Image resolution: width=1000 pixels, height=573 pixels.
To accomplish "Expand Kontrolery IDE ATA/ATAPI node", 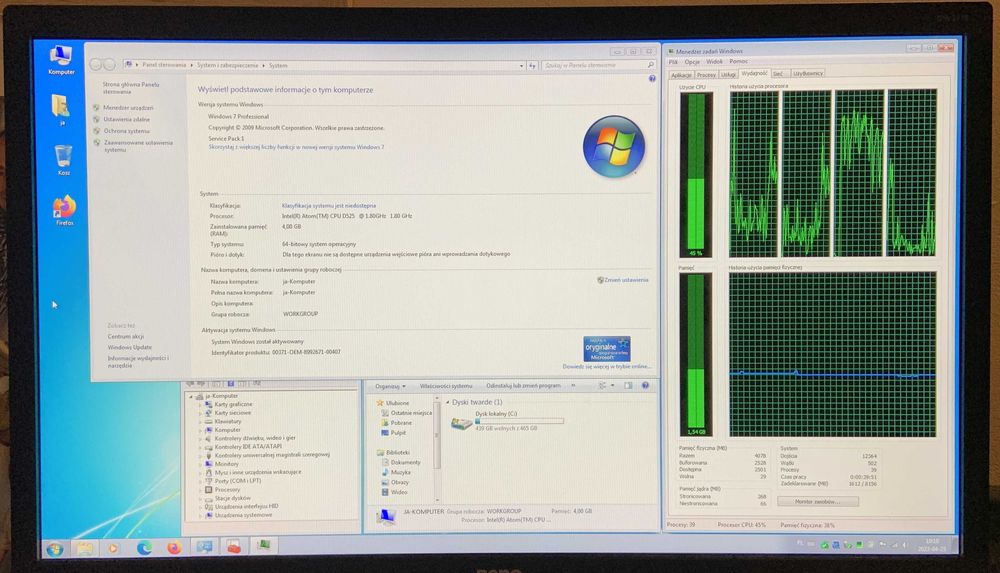I will [x=200, y=447].
